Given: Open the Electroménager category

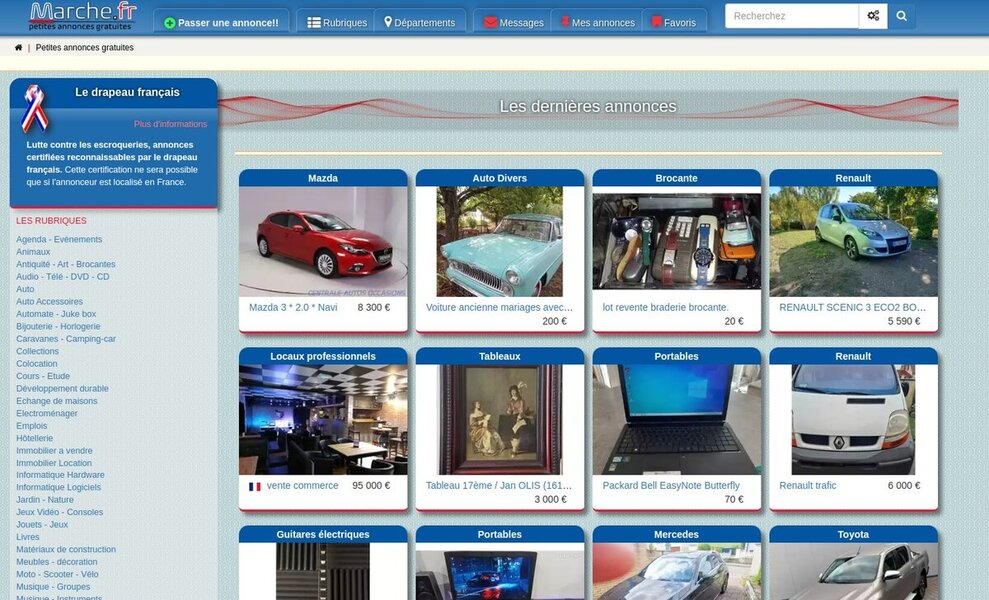Looking at the screenshot, I should [x=47, y=413].
